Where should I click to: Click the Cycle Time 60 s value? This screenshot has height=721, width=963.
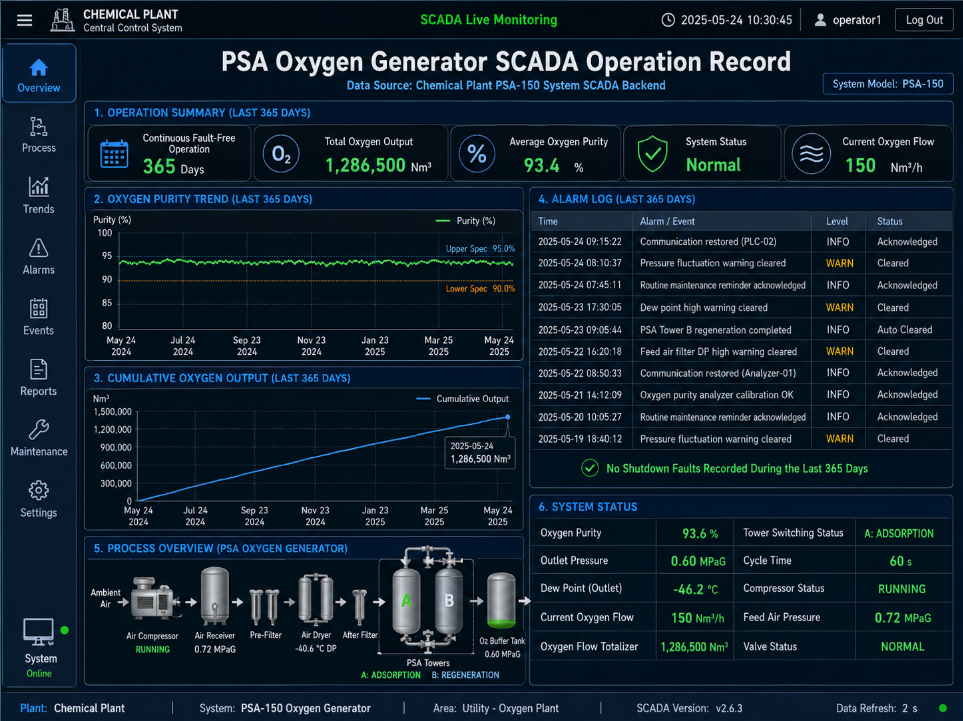click(x=900, y=561)
